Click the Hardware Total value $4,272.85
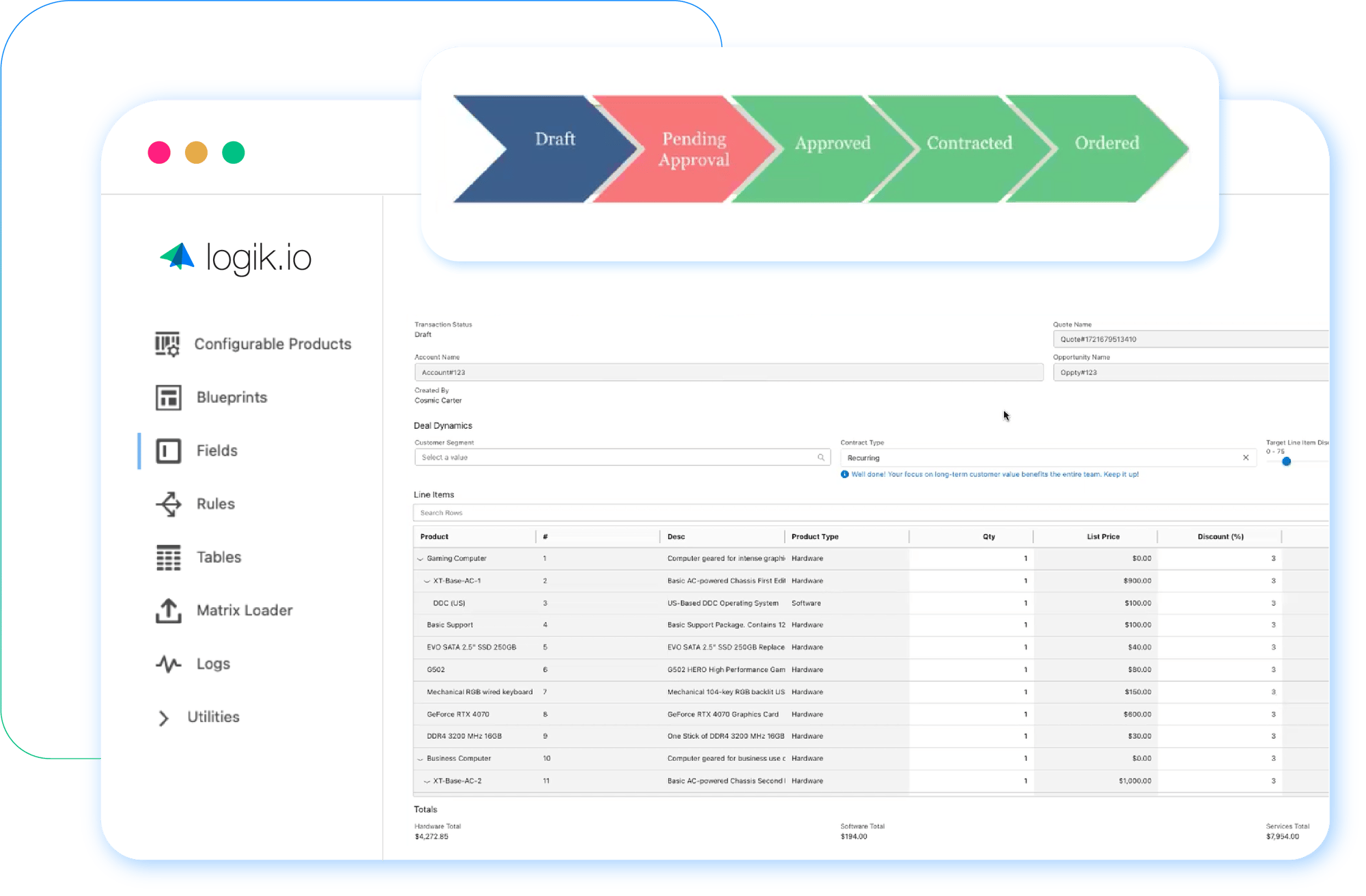 pos(431,837)
